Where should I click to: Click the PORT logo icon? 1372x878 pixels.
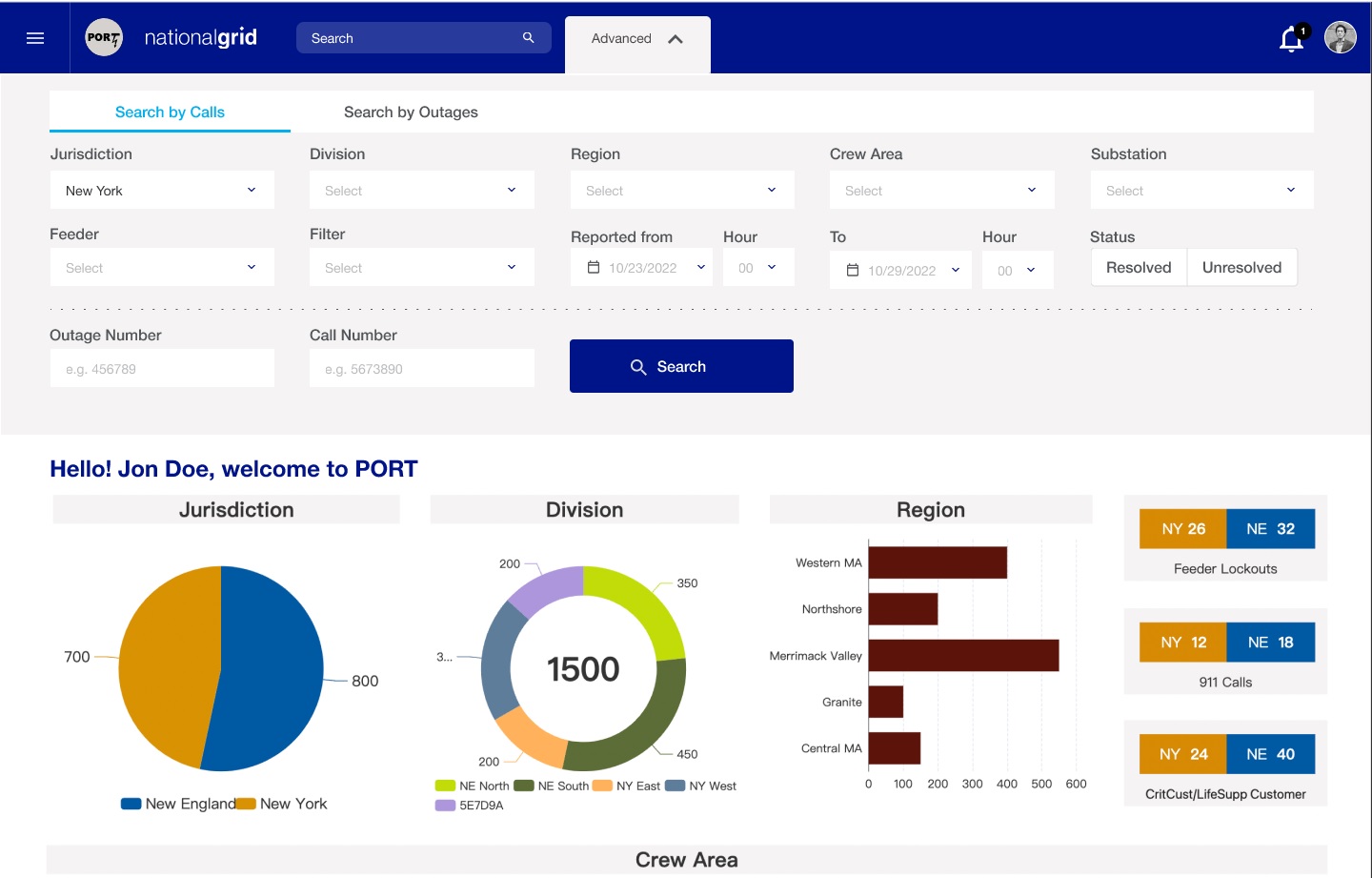(x=104, y=38)
